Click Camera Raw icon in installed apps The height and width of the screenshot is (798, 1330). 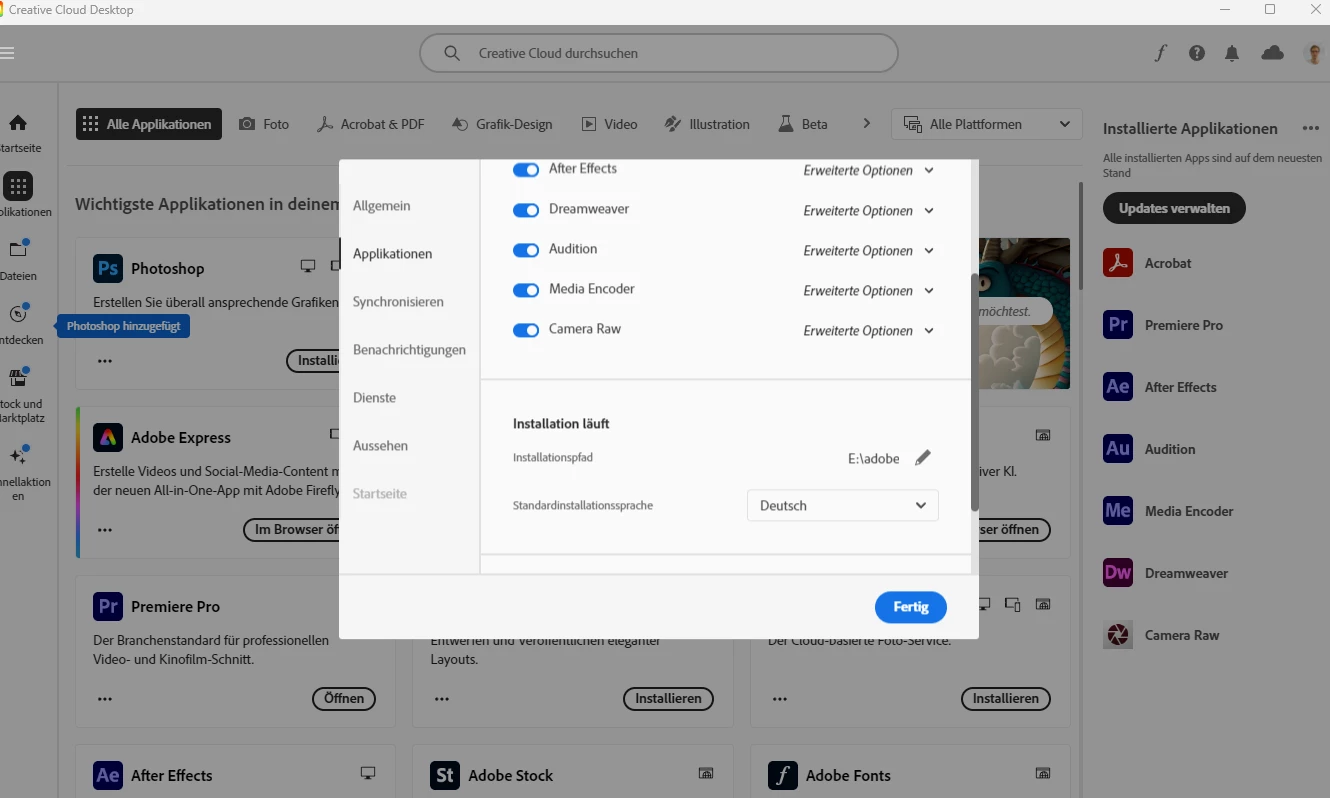point(1117,635)
